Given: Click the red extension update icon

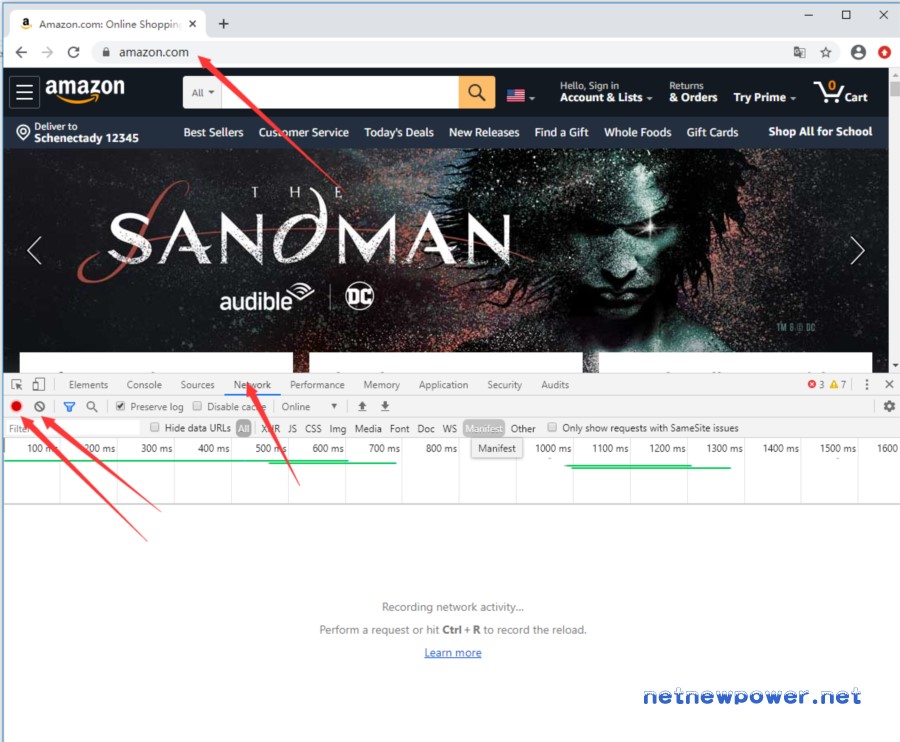Looking at the screenshot, I should click(x=885, y=52).
